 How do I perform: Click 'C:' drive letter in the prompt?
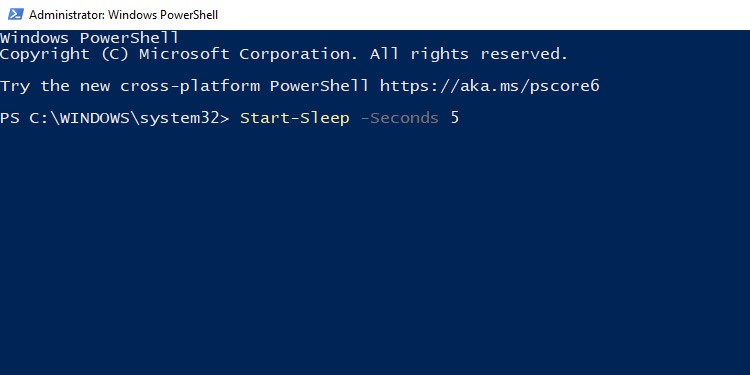click(x=39, y=118)
